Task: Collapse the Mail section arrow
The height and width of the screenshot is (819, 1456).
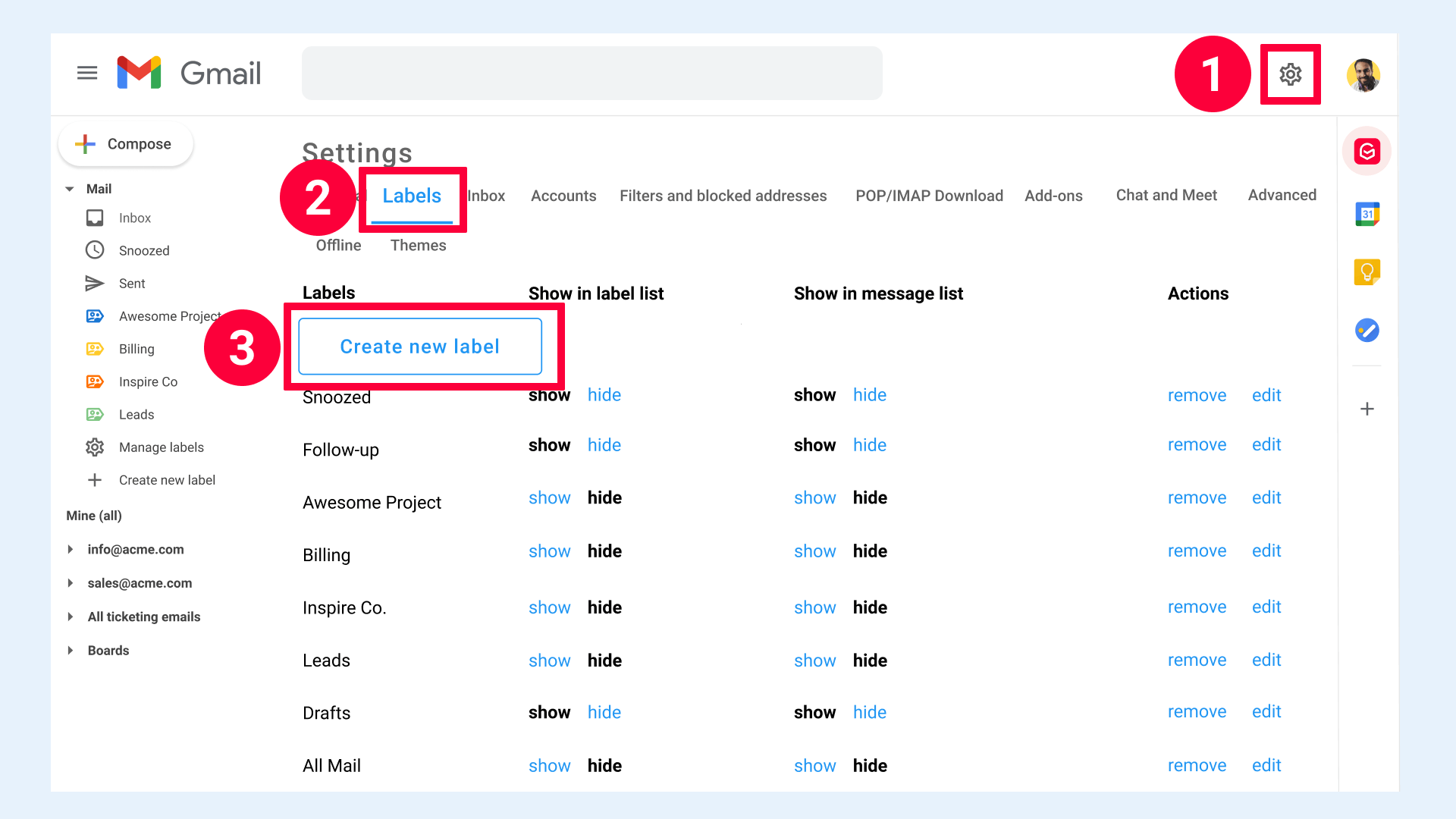Action: 70,189
